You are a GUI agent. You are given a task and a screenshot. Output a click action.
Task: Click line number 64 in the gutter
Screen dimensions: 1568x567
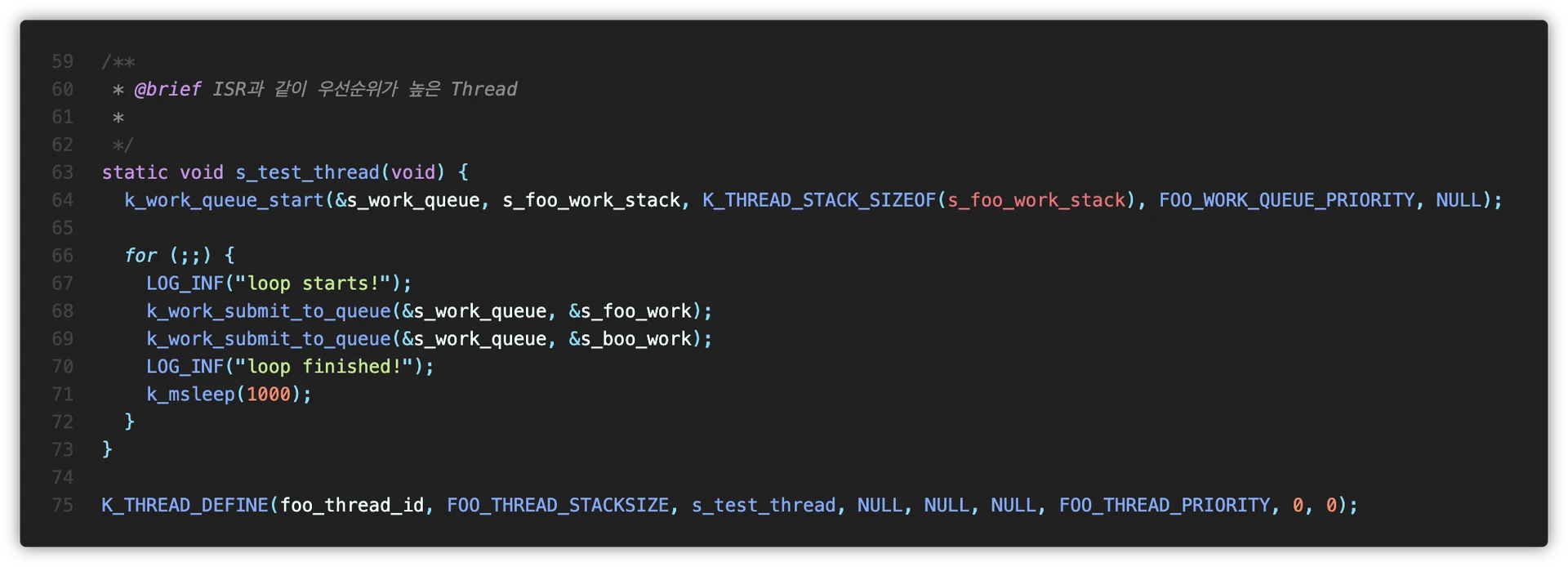[x=62, y=200]
